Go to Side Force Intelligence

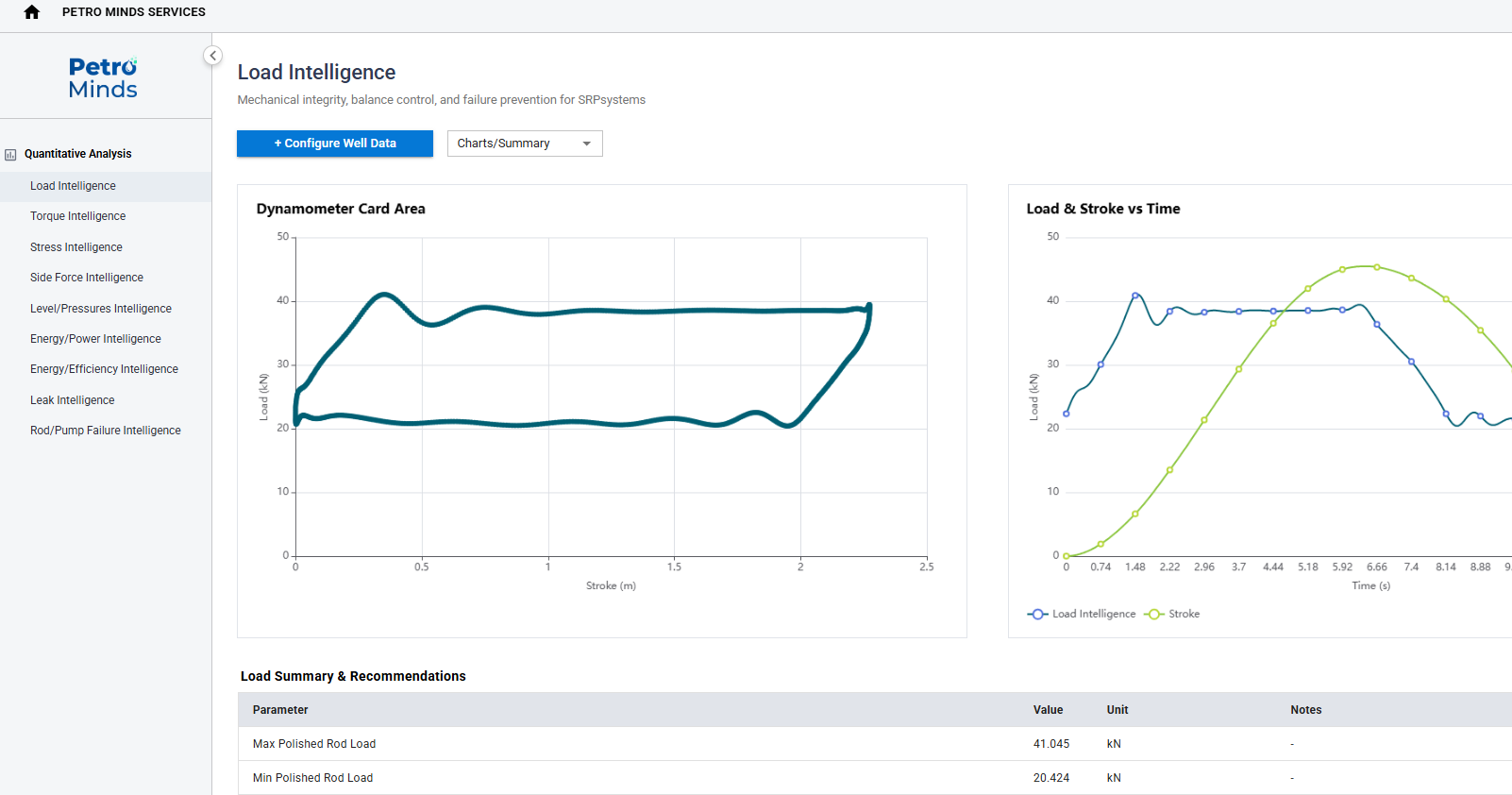87,278
